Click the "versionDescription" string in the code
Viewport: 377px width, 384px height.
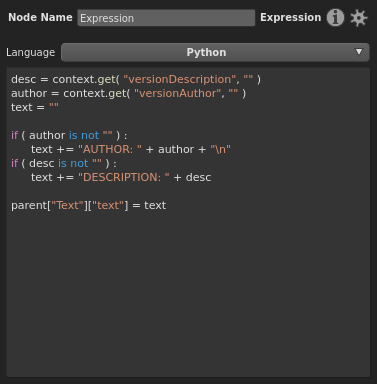180,79
